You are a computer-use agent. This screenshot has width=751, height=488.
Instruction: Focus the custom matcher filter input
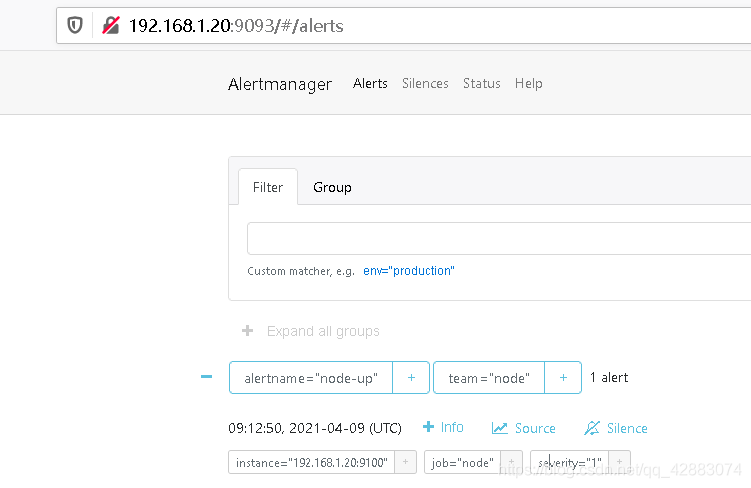point(499,238)
